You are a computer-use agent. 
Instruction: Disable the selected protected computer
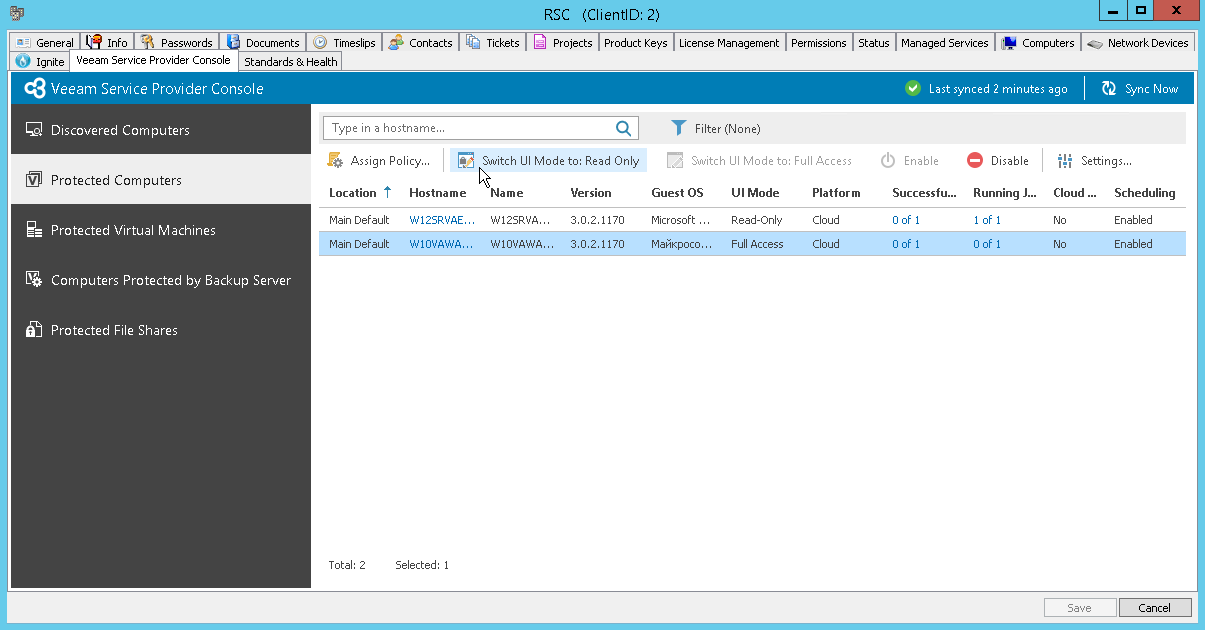click(x=997, y=160)
